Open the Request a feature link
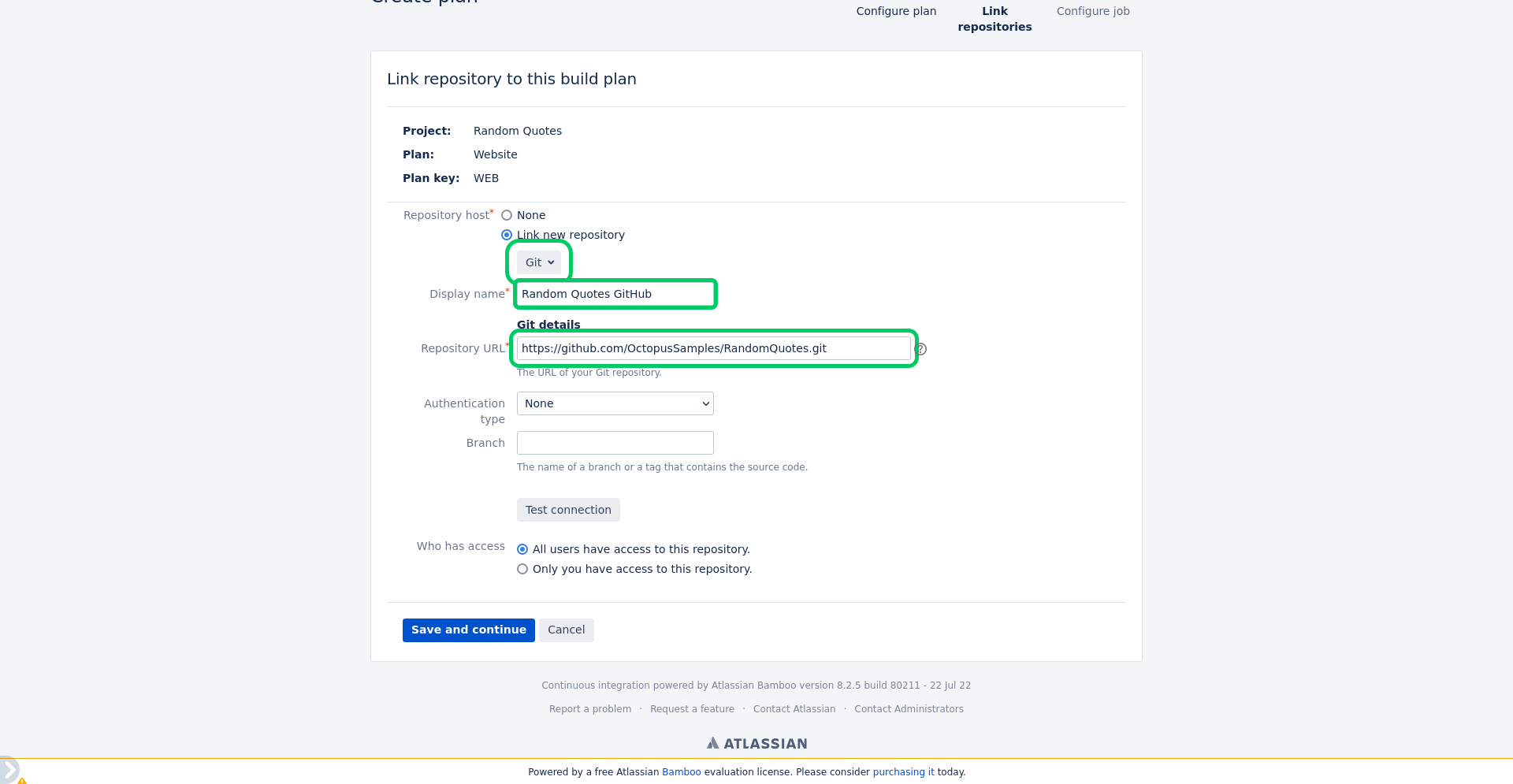This screenshot has height=784, width=1513. point(692,709)
